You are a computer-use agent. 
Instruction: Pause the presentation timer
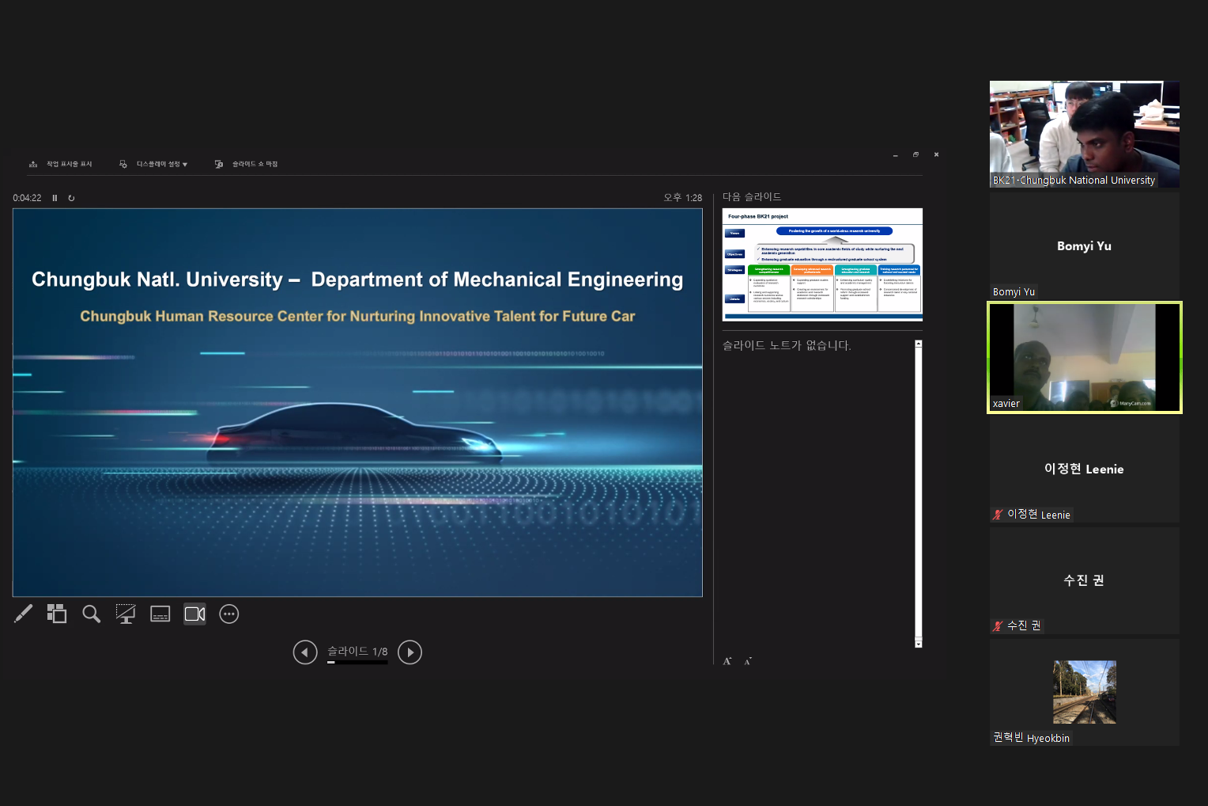[x=55, y=198]
